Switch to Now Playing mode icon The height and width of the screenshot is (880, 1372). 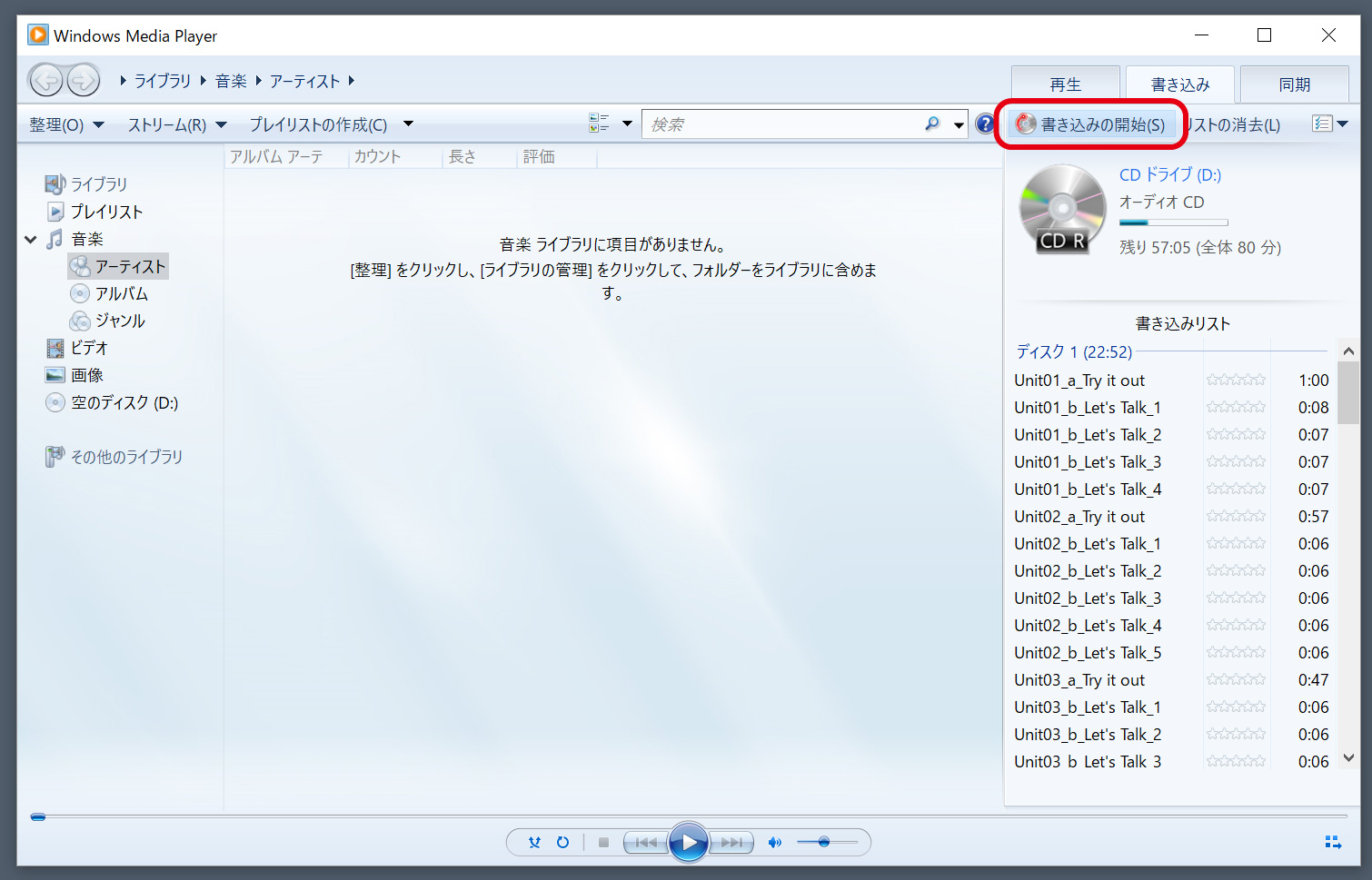click(x=1333, y=843)
